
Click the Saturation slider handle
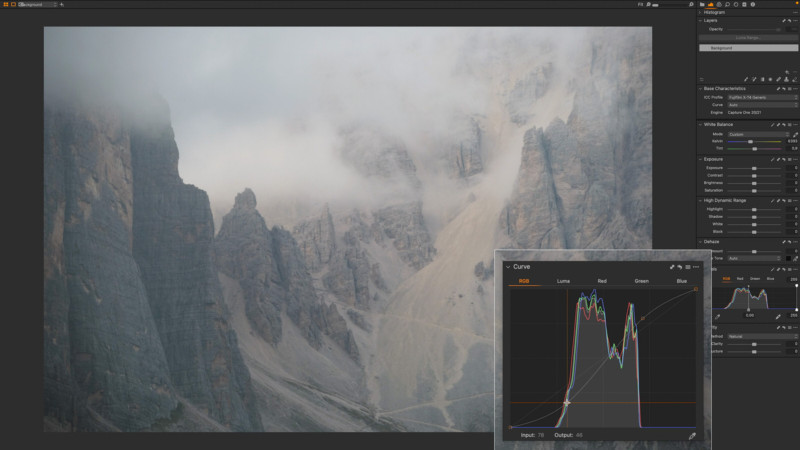(x=754, y=190)
